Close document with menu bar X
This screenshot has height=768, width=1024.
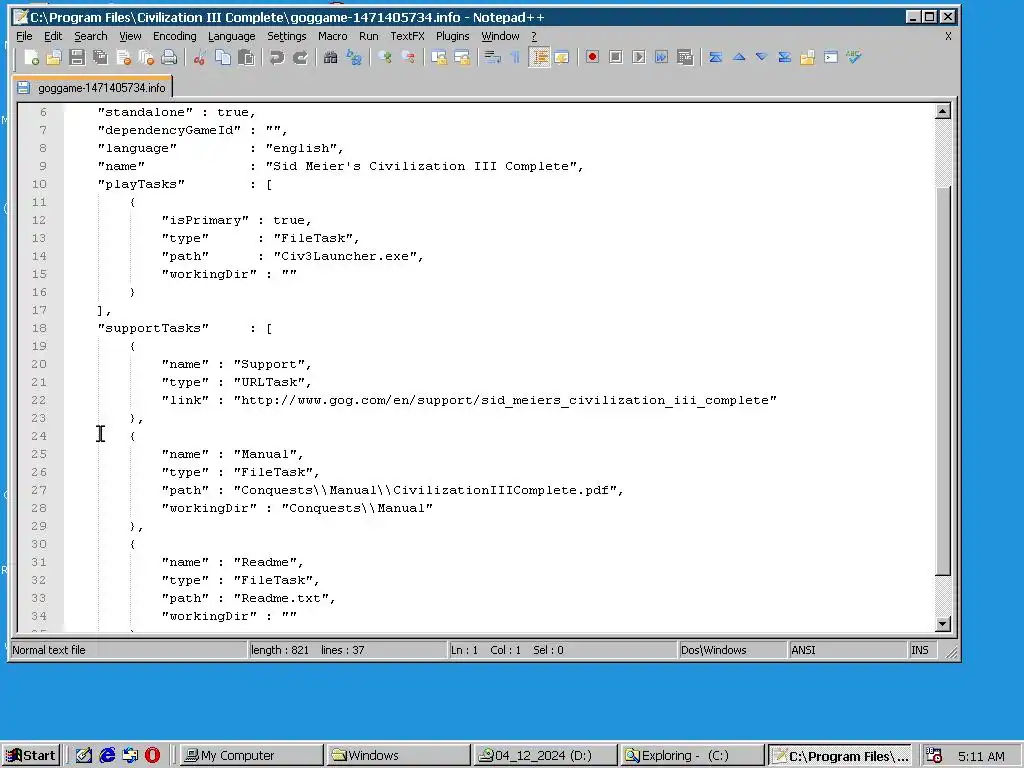[x=948, y=37]
